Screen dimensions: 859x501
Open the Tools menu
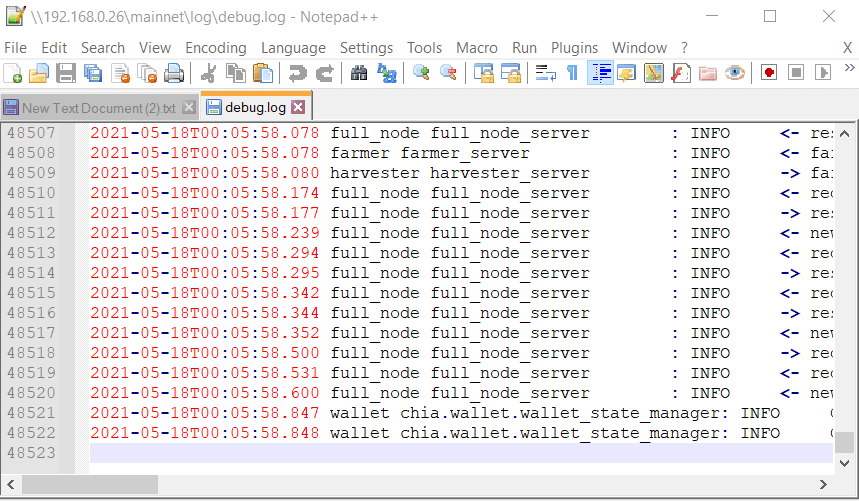(424, 48)
